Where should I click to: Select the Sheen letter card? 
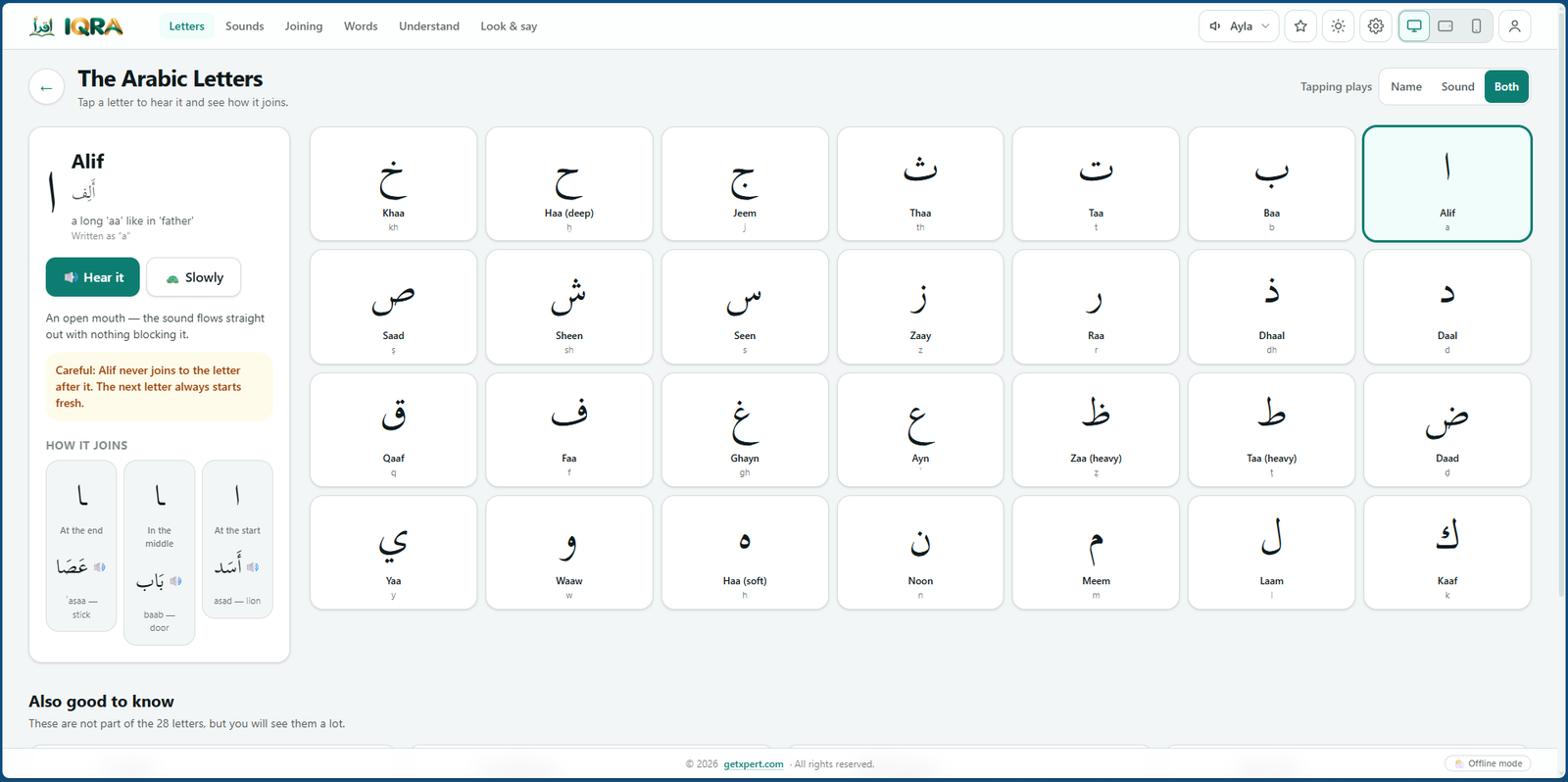coord(569,307)
